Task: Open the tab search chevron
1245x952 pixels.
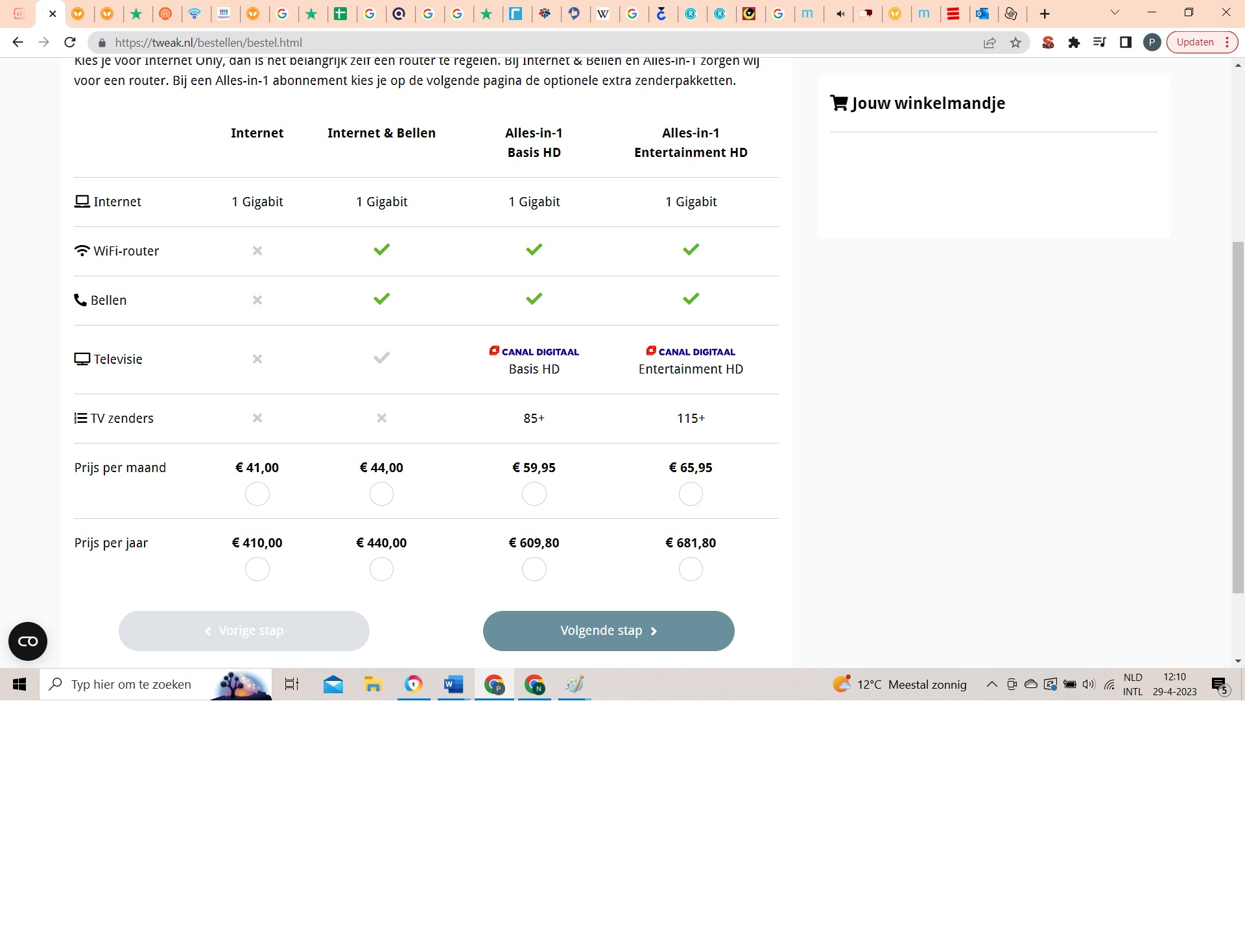Action: pyautogui.click(x=1115, y=12)
